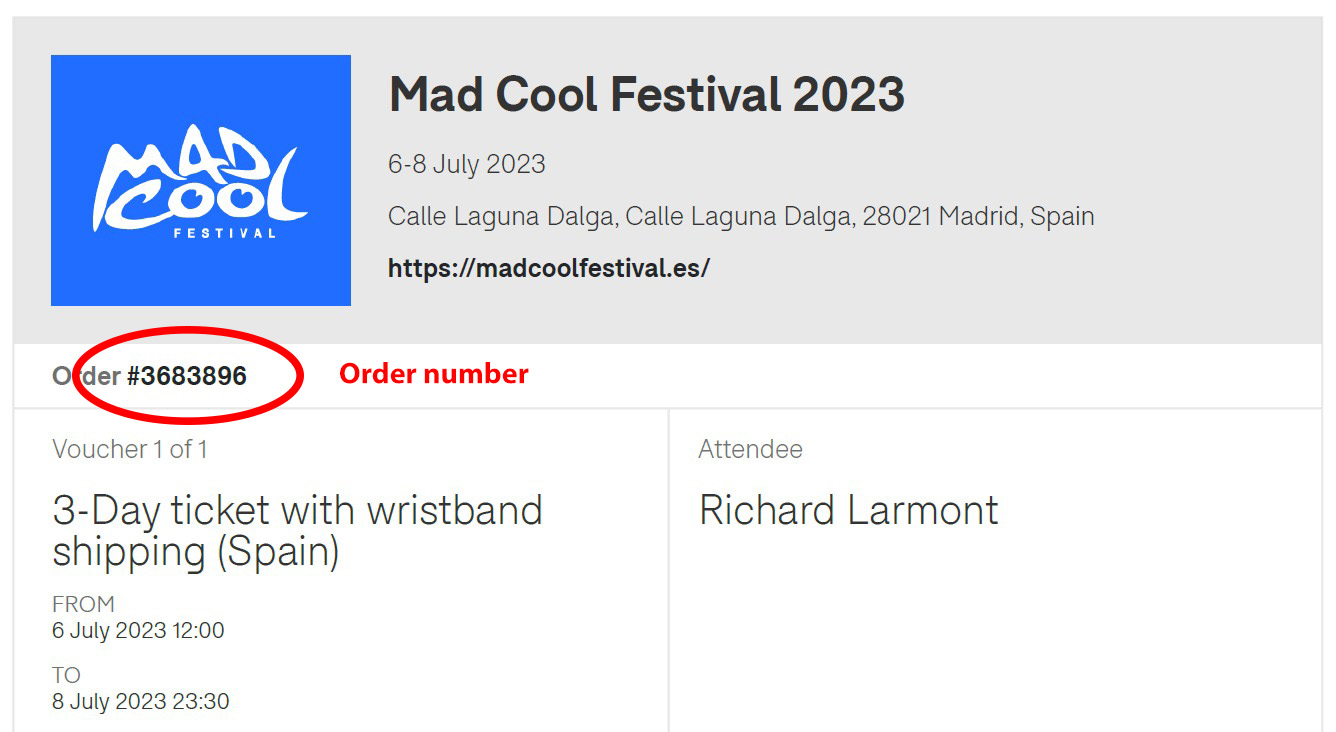Select start time 6 July 2023 12:00

pos(138,631)
